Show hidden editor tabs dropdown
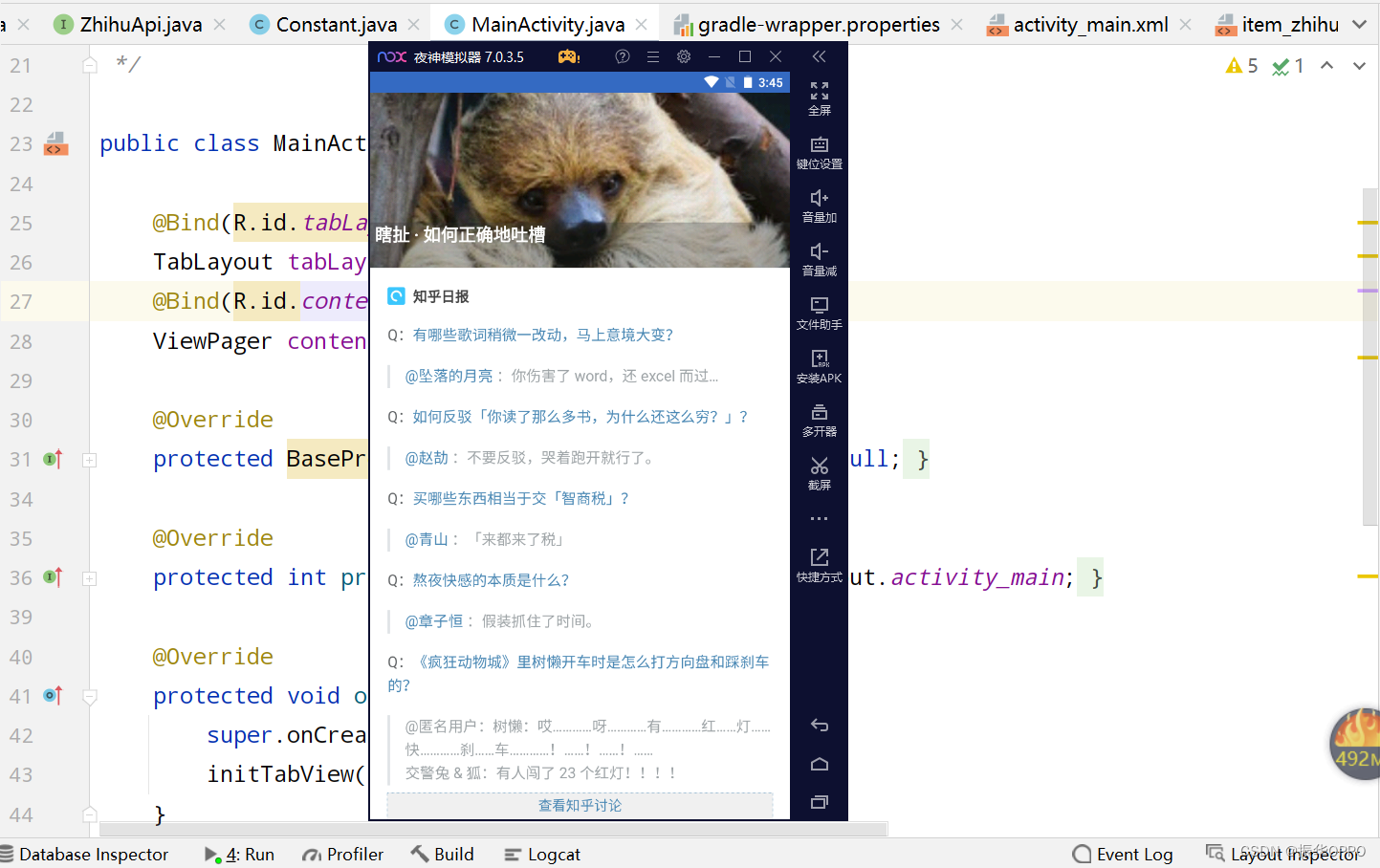This screenshot has width=1380, height=868. pyautogui.click(x=1359, y=25)
